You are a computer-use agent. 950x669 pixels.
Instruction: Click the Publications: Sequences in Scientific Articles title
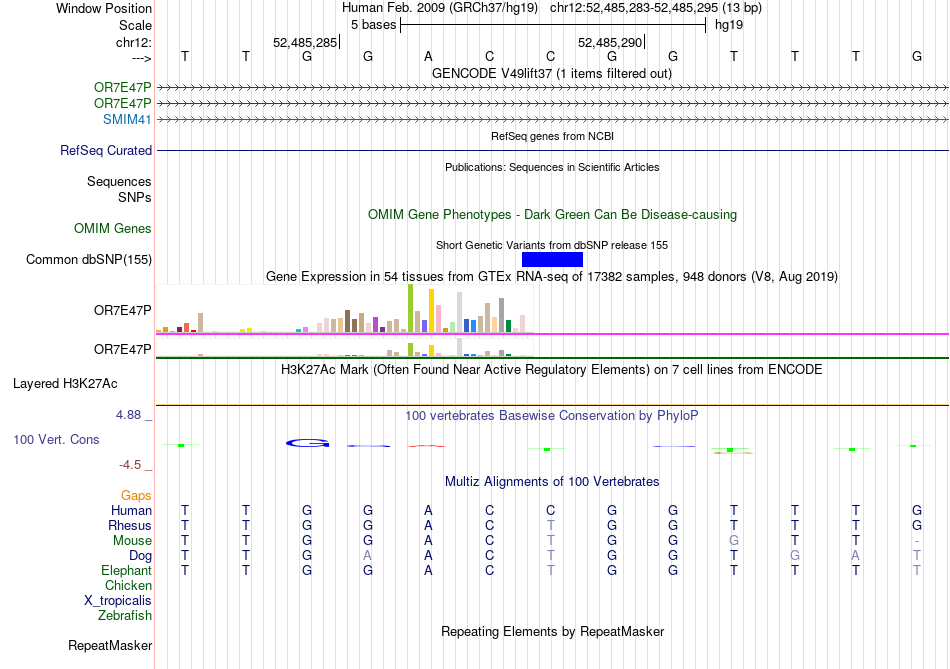tap(552, 167)
